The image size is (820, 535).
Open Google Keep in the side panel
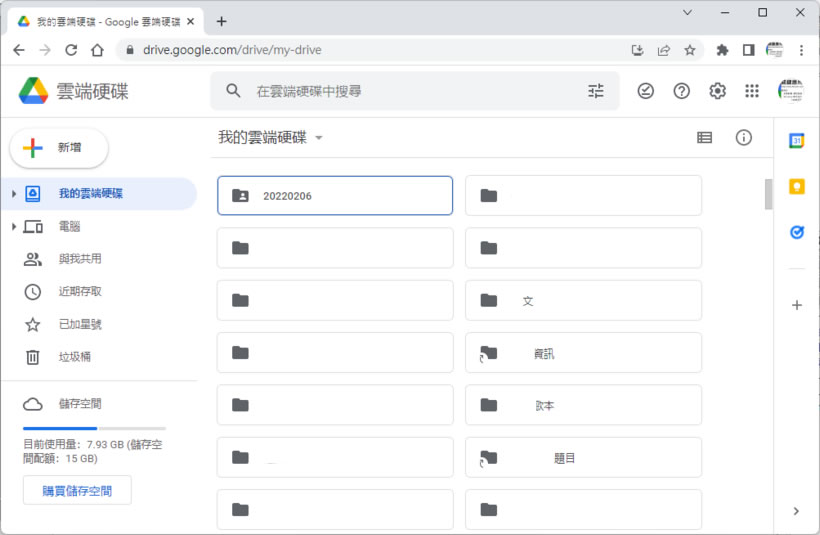pyautogui.click(x=796, y=187)
